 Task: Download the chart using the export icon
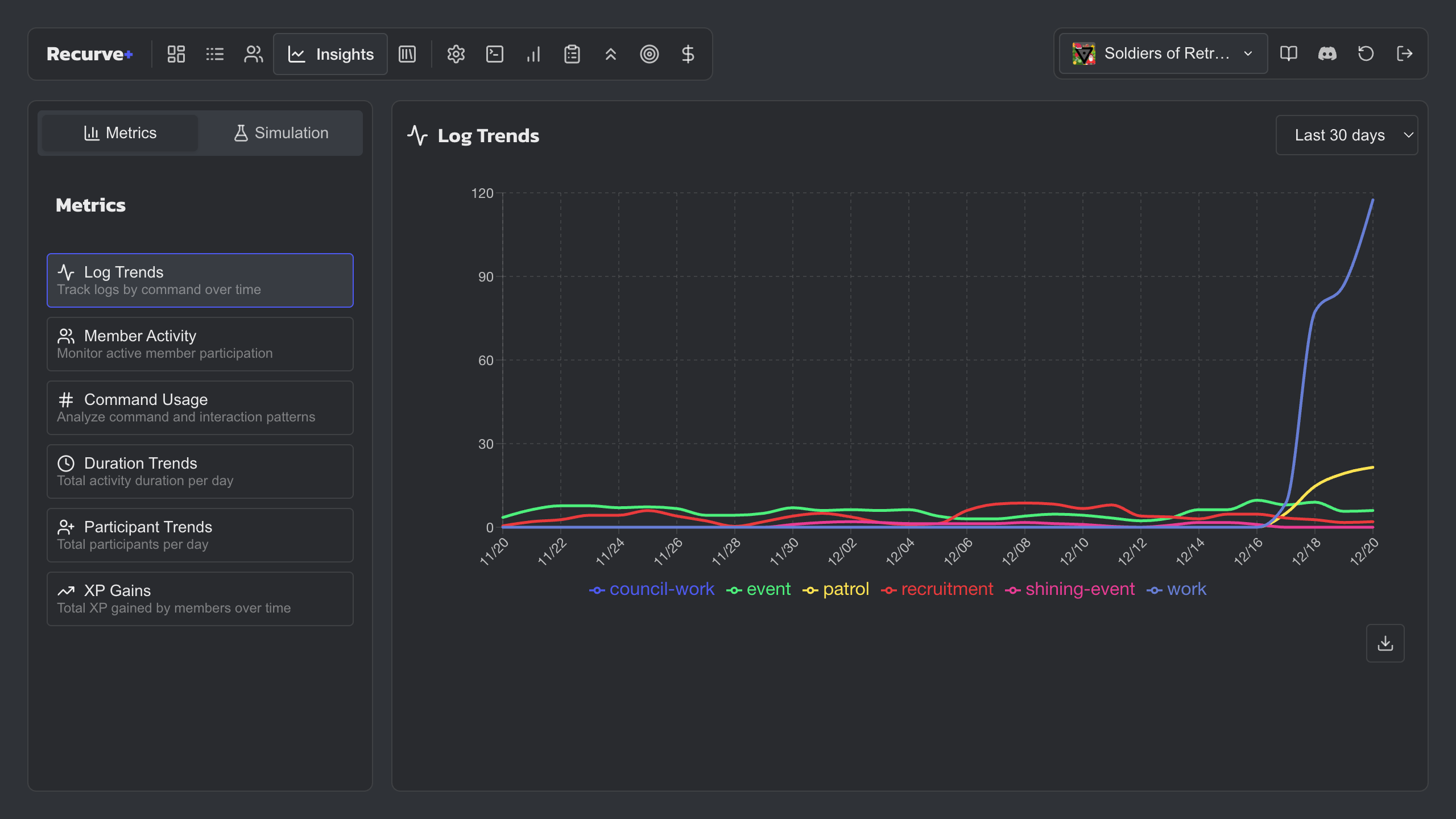click(1385, 643)
